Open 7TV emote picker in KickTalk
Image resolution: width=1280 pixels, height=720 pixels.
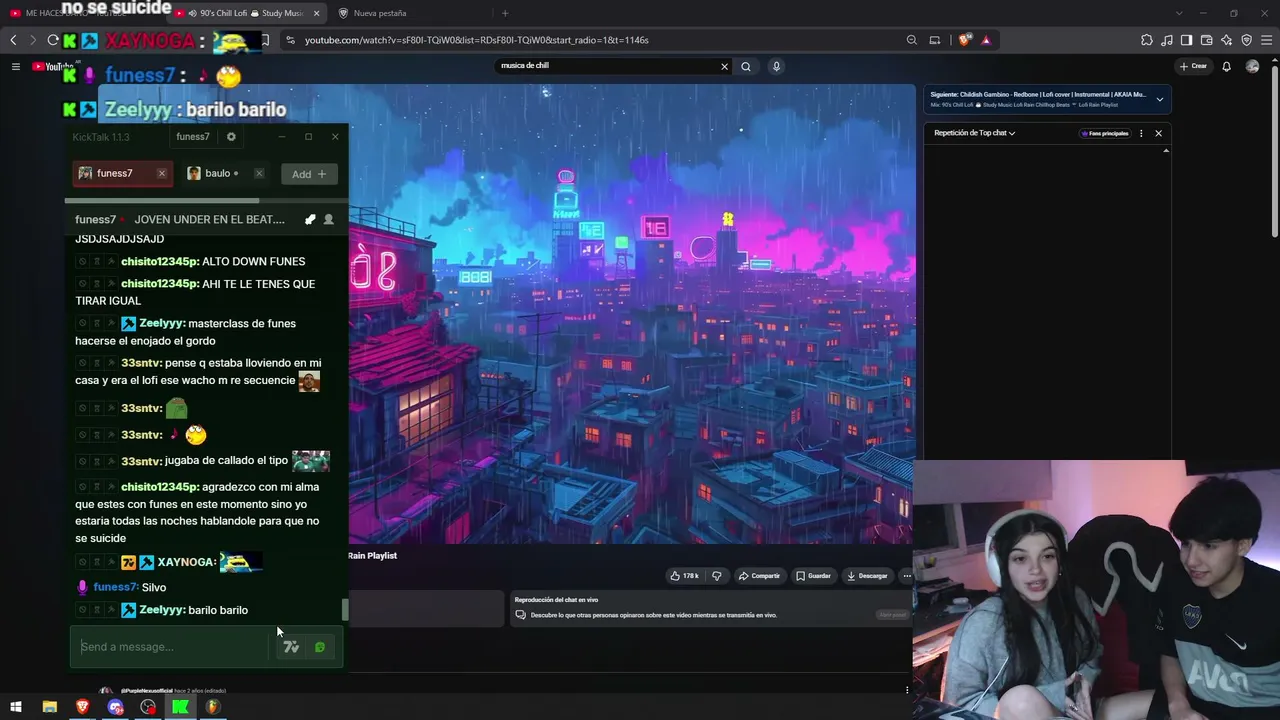[291, 647]
